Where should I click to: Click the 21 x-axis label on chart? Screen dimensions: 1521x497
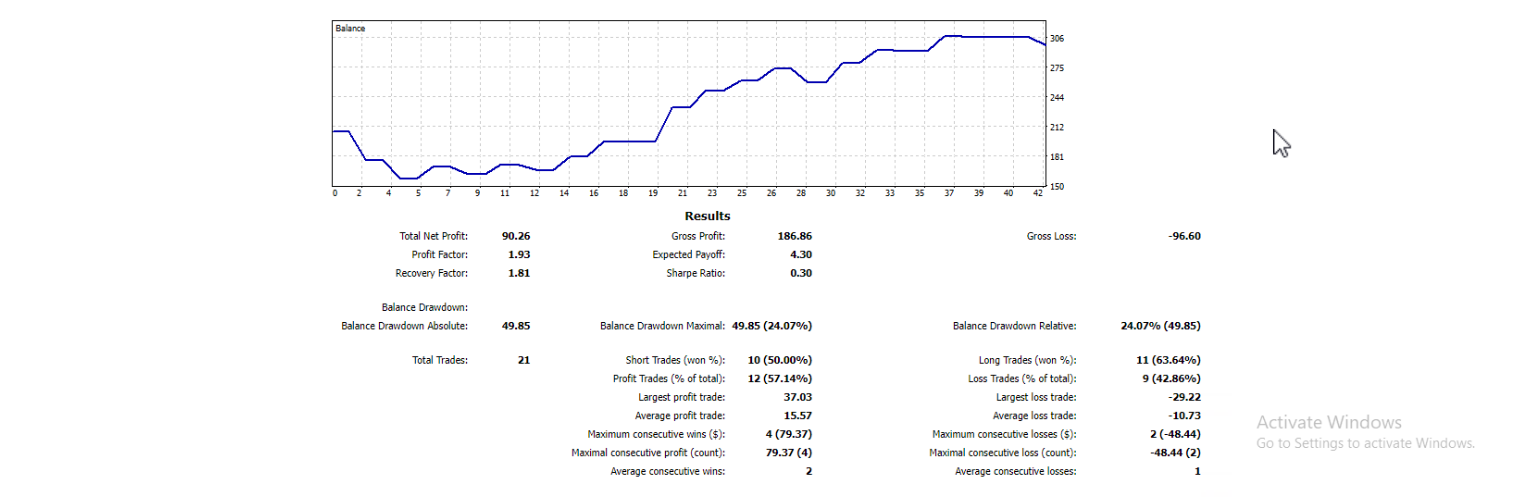coord(683,194)
